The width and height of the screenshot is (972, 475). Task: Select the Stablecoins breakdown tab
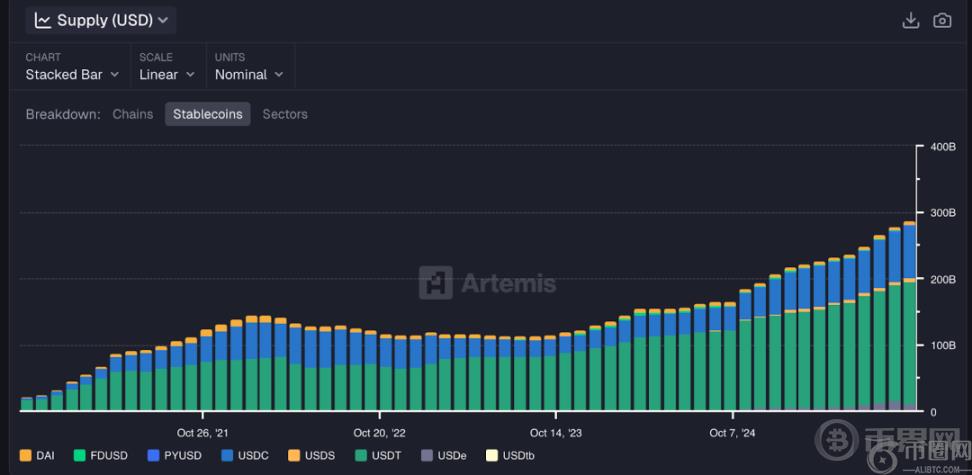click(208, 114)
